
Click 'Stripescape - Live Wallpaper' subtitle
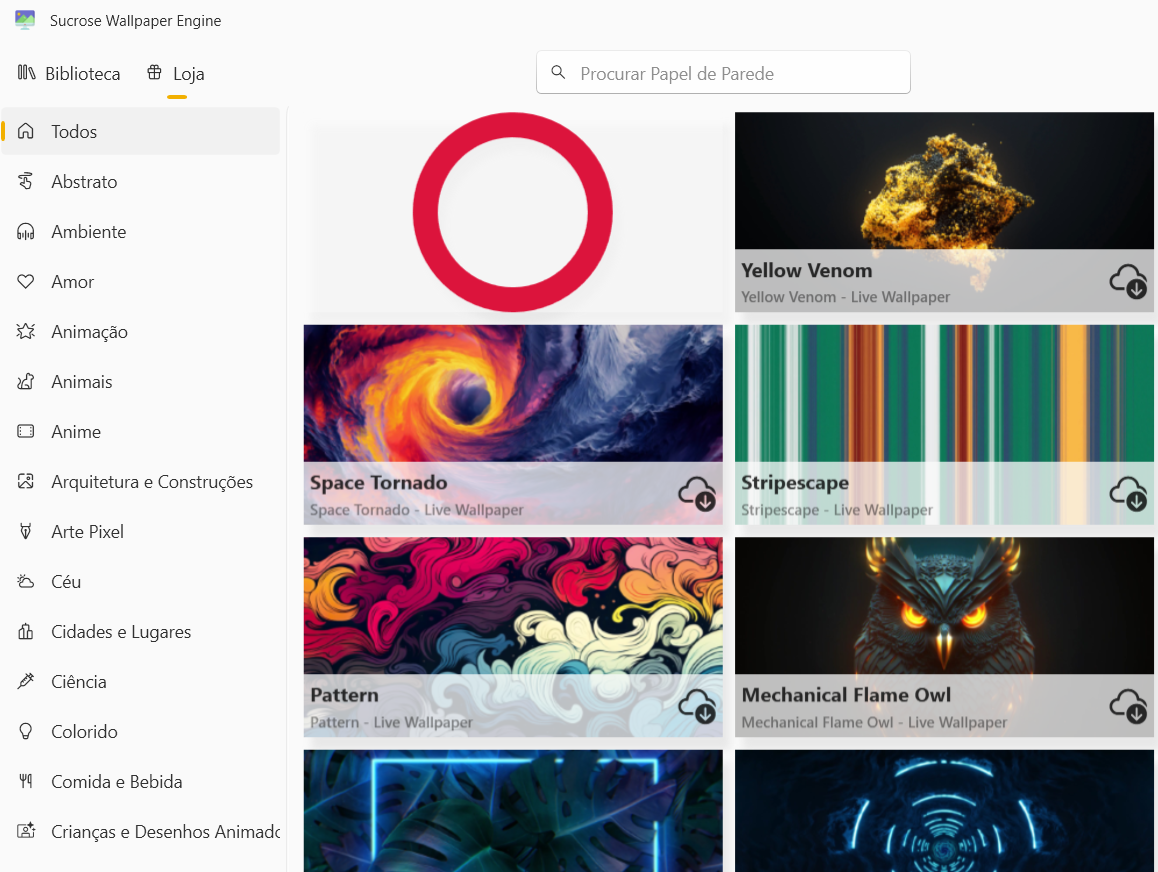(837, 509)
